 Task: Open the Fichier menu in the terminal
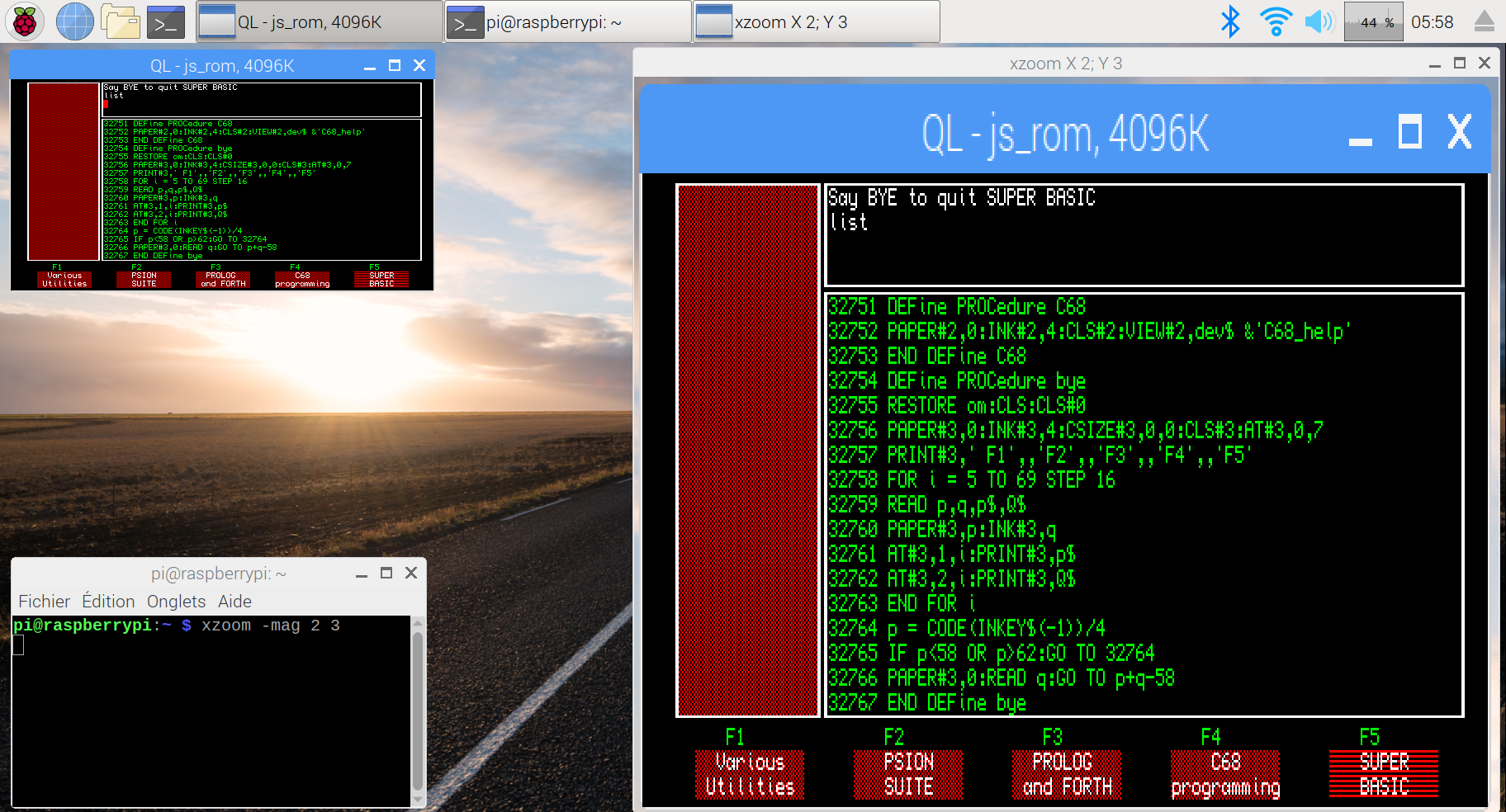tap(45, 602)
